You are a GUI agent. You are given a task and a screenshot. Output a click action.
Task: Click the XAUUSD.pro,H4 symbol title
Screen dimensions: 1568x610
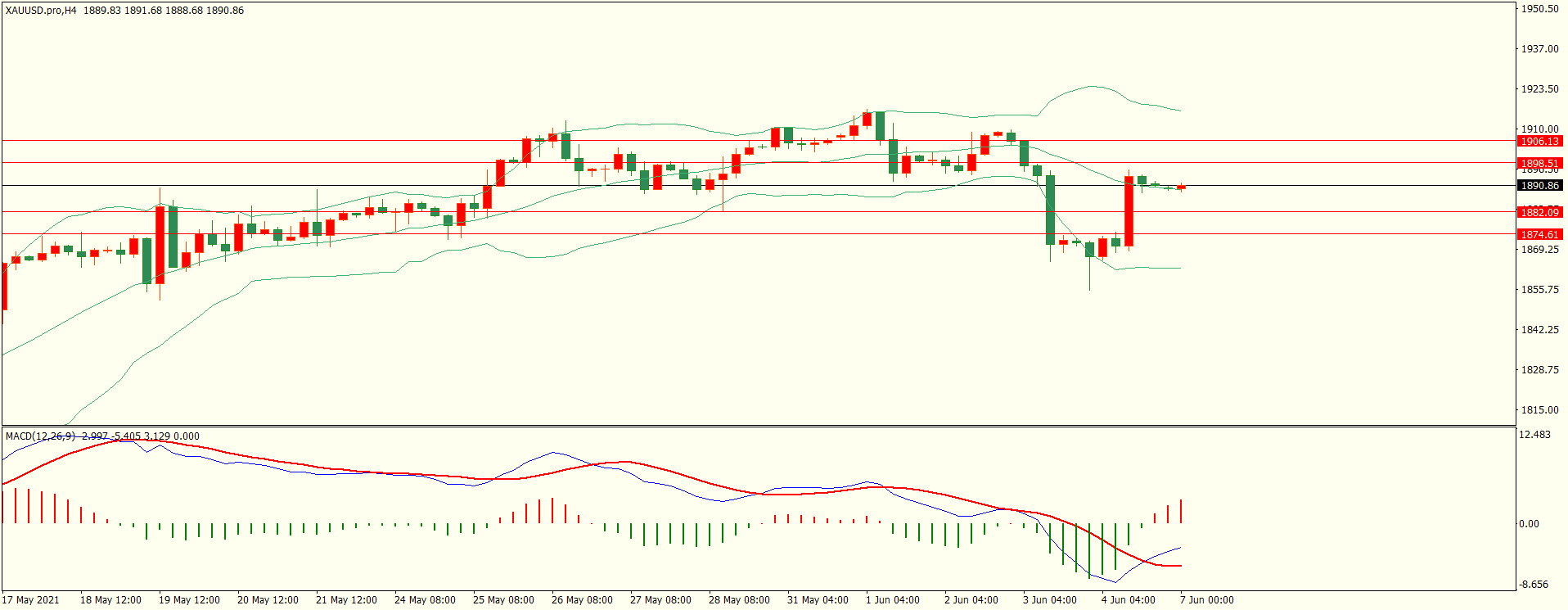(x=41, y=11)
